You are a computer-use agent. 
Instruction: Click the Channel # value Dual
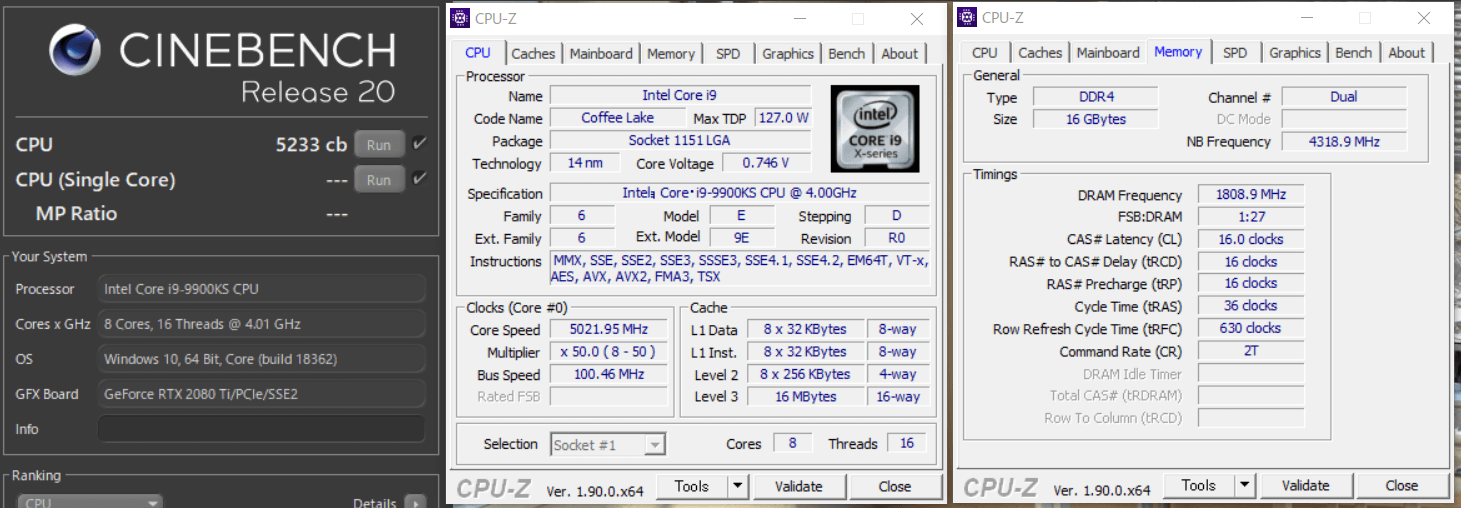click(1344, 97)
